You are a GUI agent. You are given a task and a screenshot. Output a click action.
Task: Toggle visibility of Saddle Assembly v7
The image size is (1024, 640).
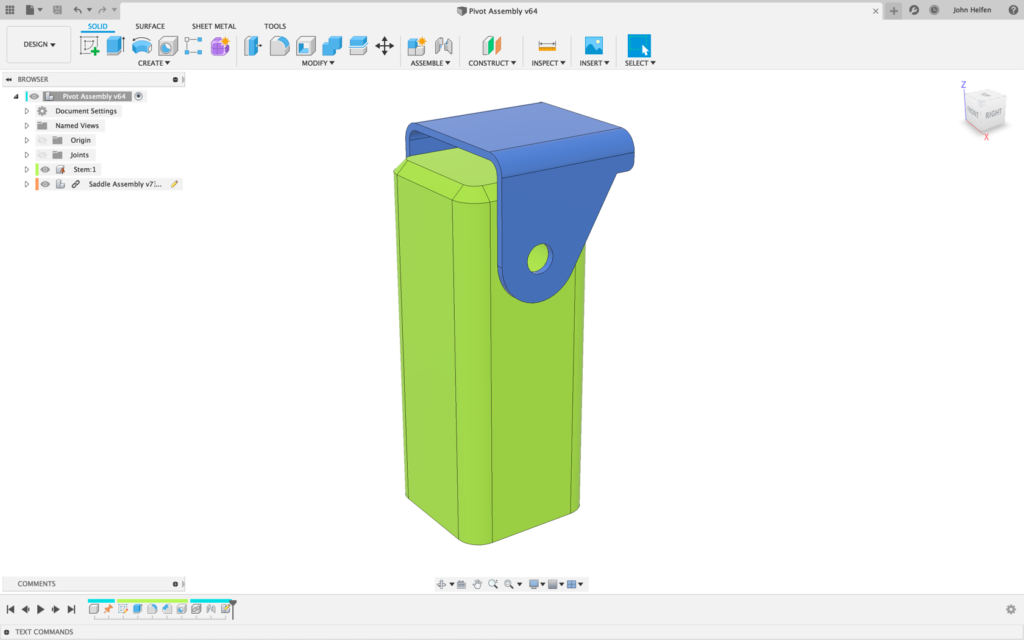pyautogui.click(x=45, y=184)
